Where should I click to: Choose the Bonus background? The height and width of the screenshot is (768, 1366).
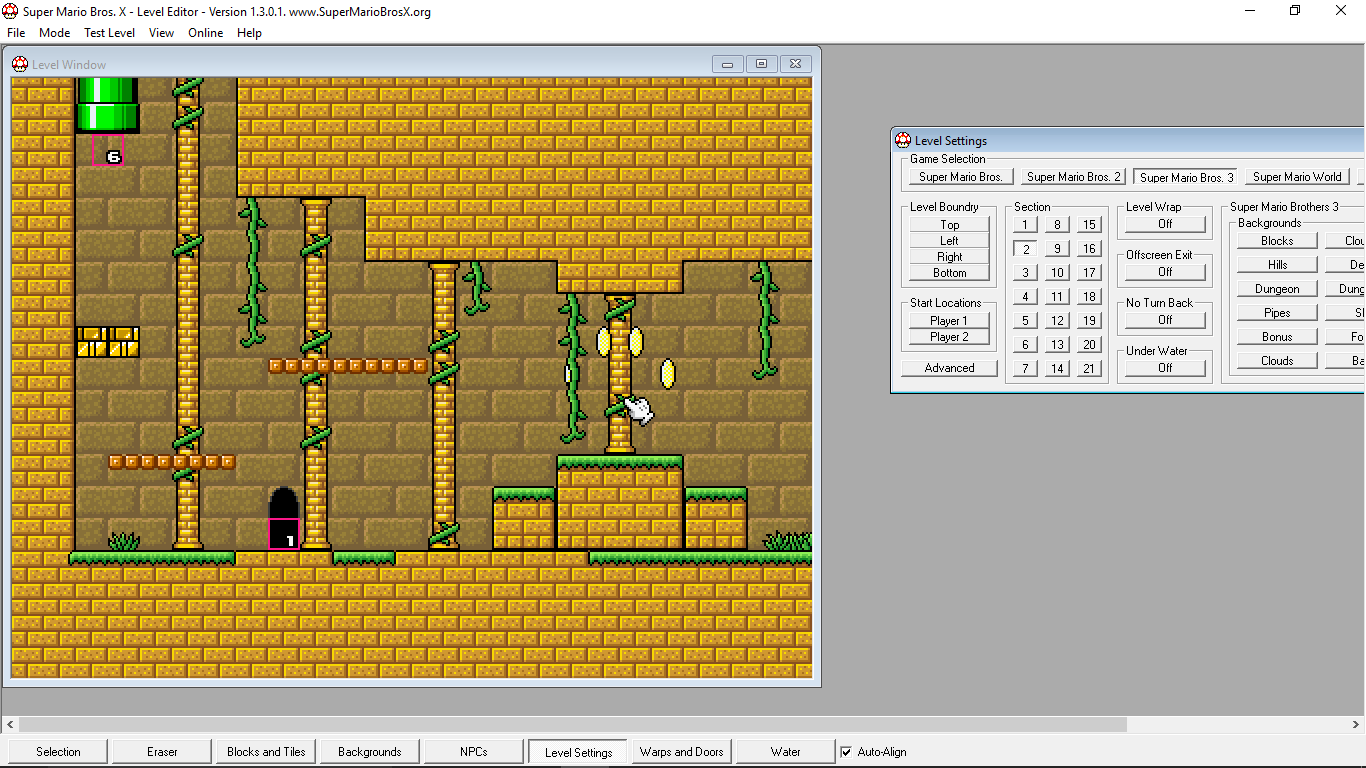pos(1277,337)
